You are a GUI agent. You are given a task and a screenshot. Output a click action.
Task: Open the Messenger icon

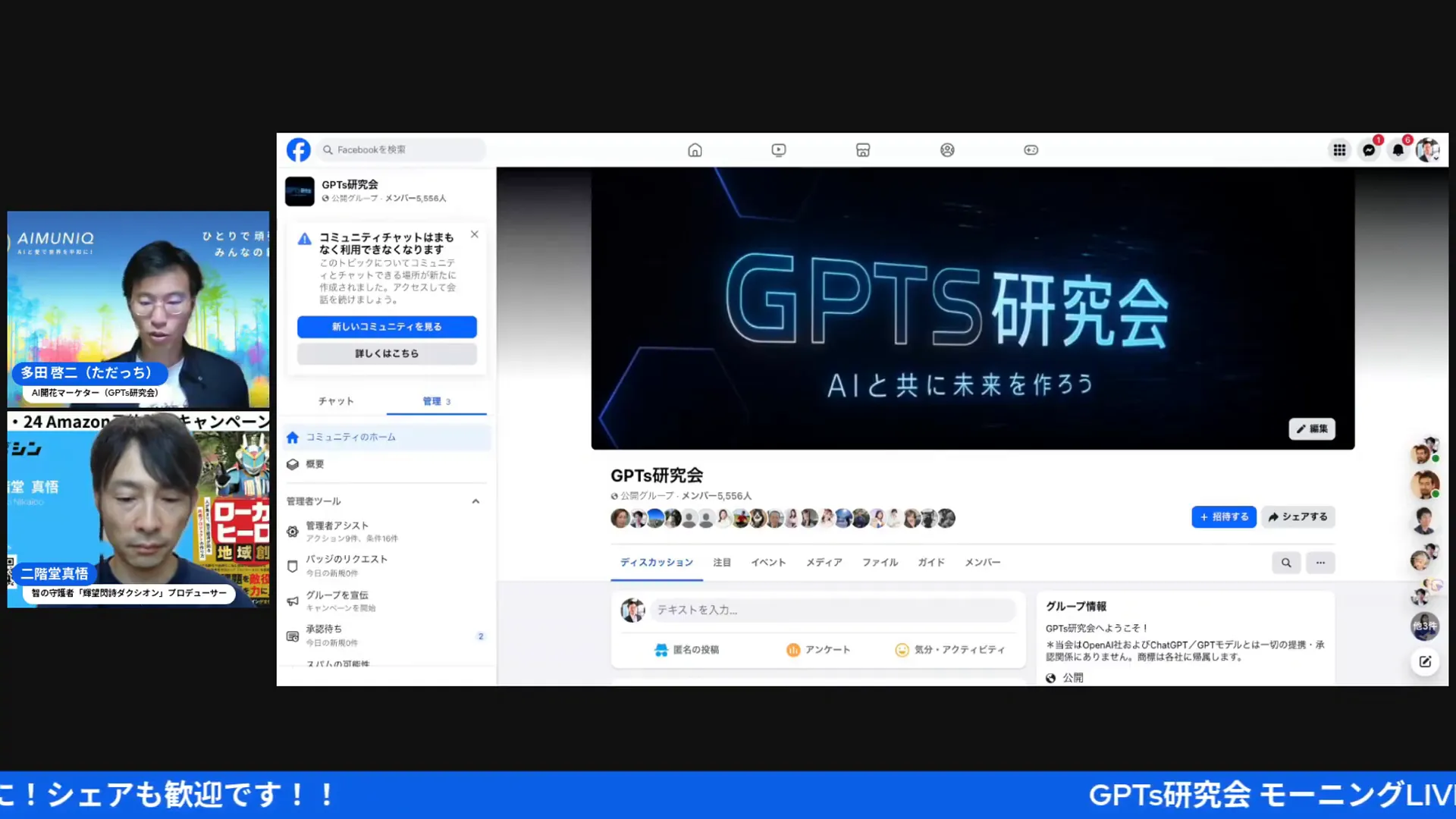[x=1369, y=150]
